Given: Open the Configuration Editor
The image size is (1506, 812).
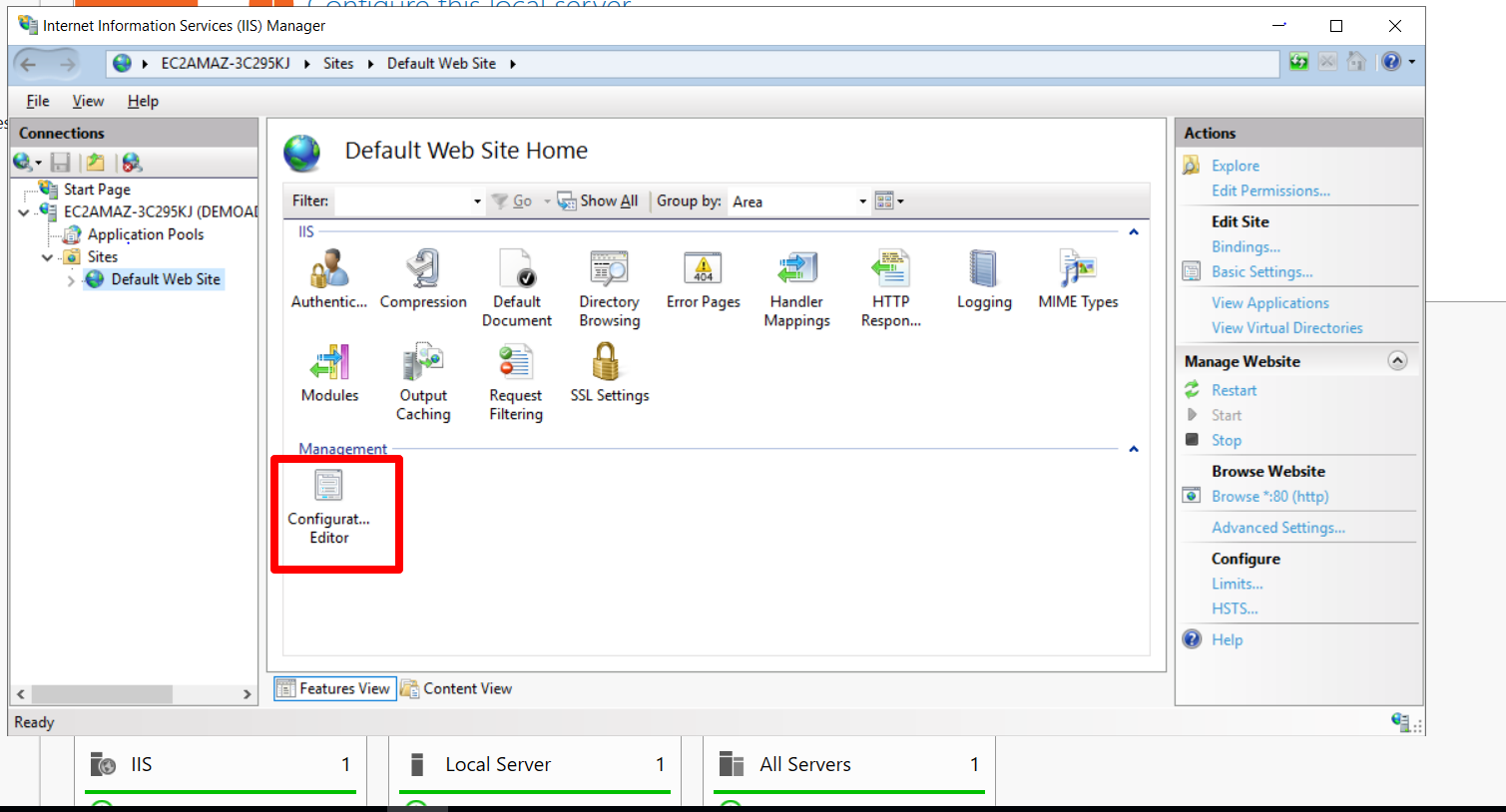Looking at the screenshot, I should (x=329, y=507).
